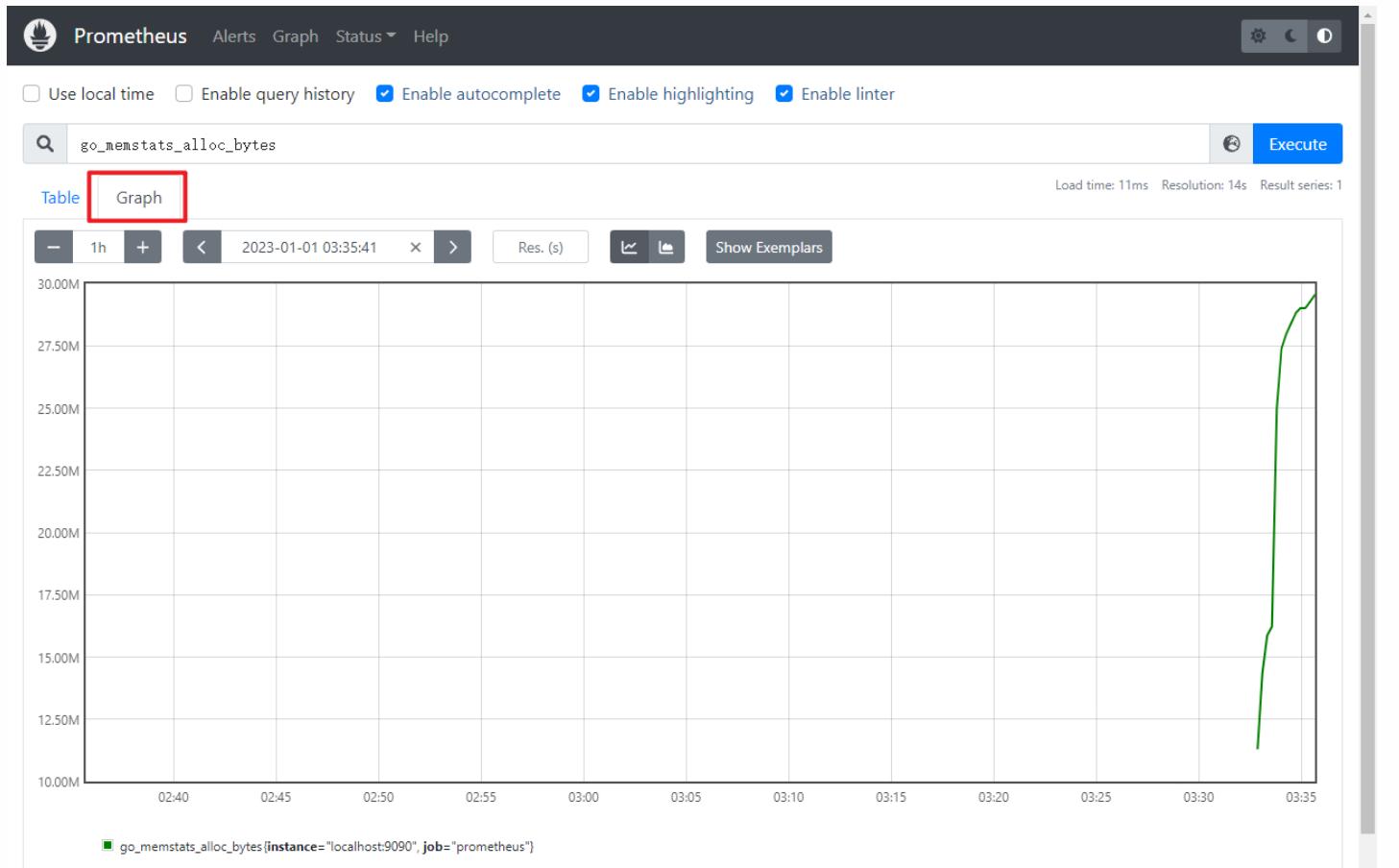Click the 03:35 x-axis label
This screenshot has width=1399, height=868.
pyautogui.click(x=1301, y=797)
